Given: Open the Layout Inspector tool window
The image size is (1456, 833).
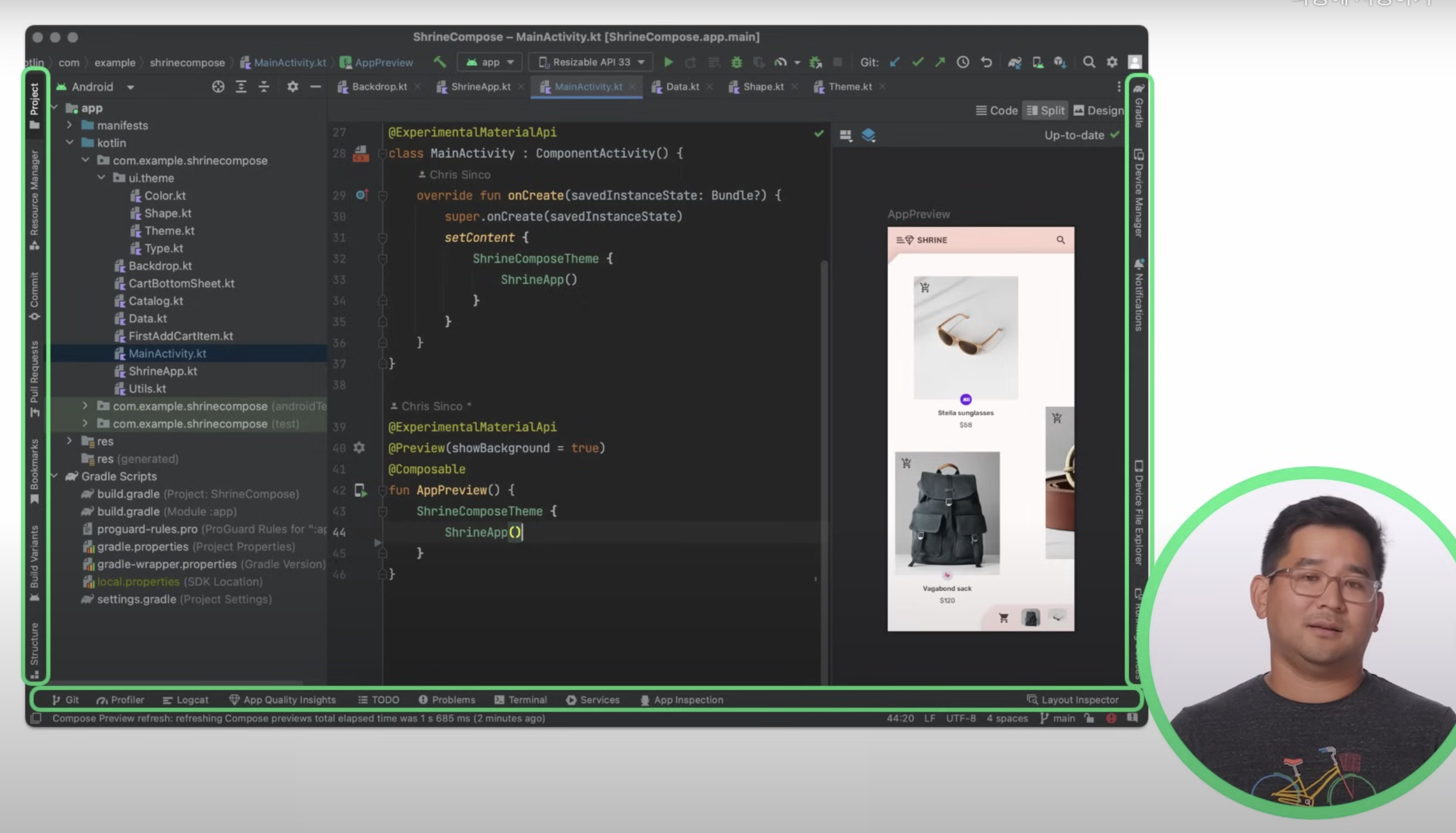Looking at the screenshot, I should pyautogui.click(x=1072, y=700).
